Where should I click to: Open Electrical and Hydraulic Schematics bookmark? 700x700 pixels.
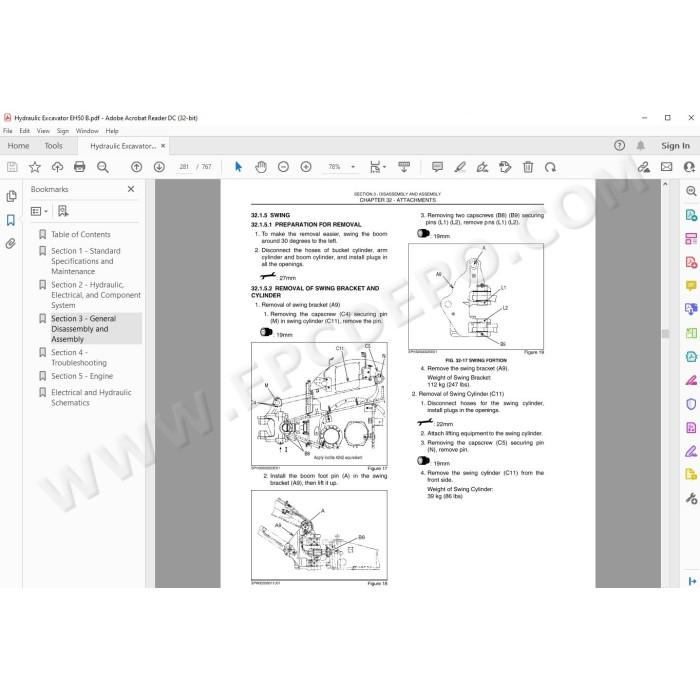[91, 398]
